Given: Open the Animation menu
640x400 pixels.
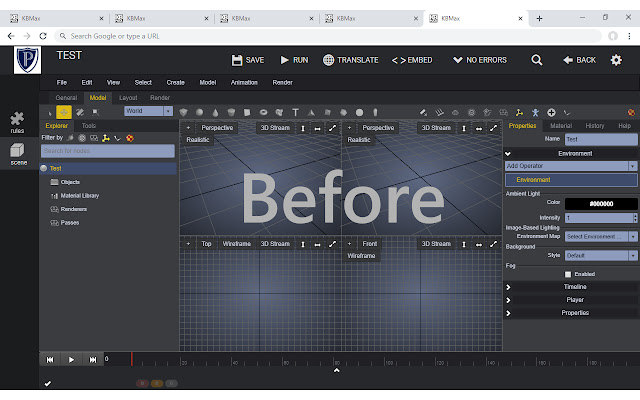Looking at the screenshot, I should pyautogui.click(x=243, y=82).
